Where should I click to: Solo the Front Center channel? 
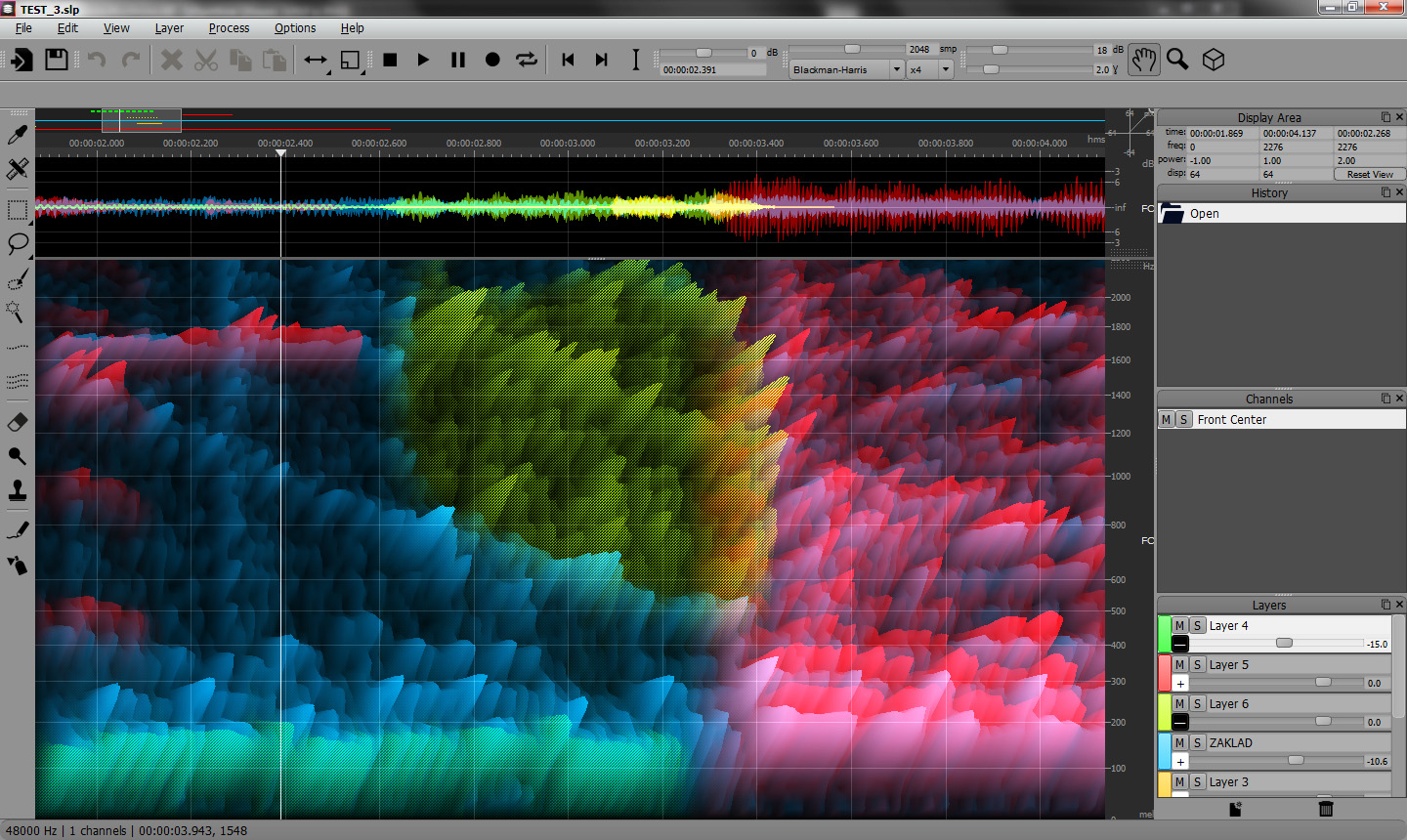point(1183,419)
